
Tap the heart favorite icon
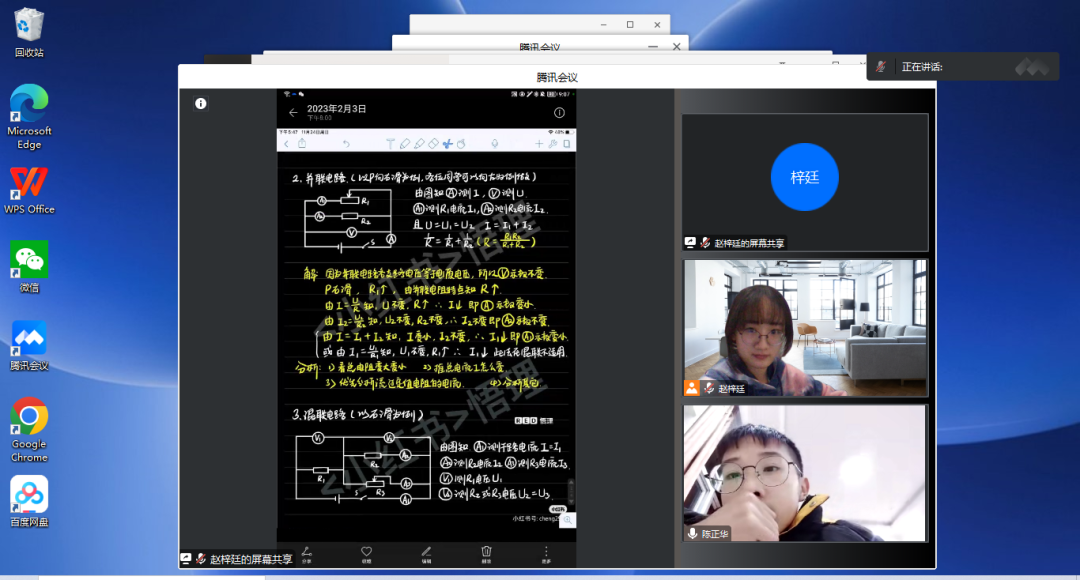coord(366,552)
